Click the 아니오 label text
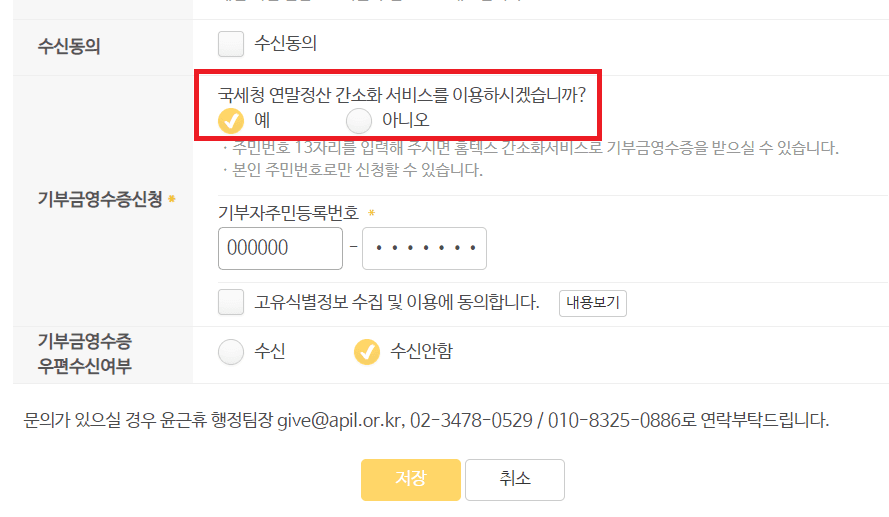The width and height of the screenshot is (889, 517). [405, 120]
